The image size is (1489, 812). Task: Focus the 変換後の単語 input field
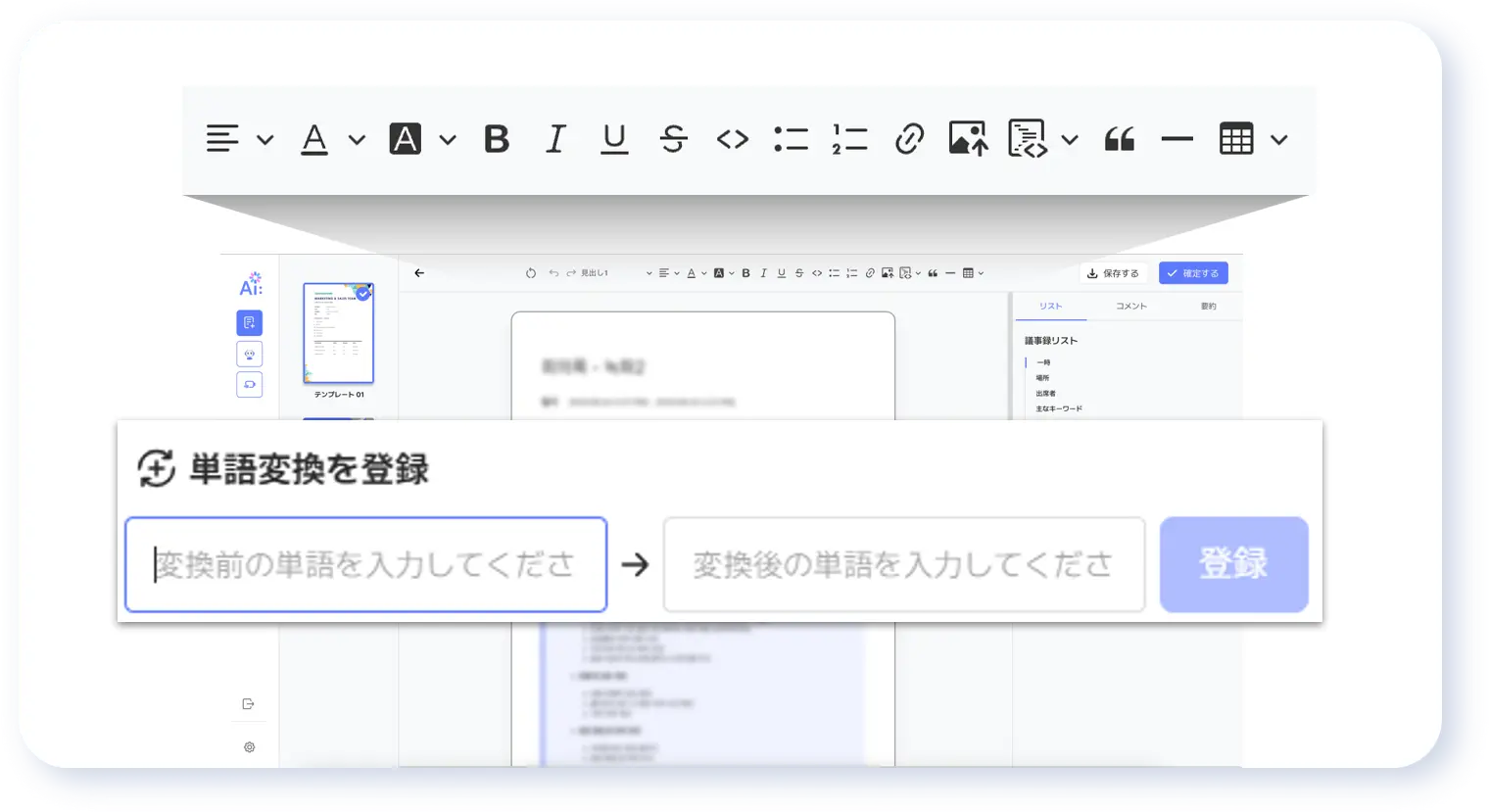[x=904, y=565]
